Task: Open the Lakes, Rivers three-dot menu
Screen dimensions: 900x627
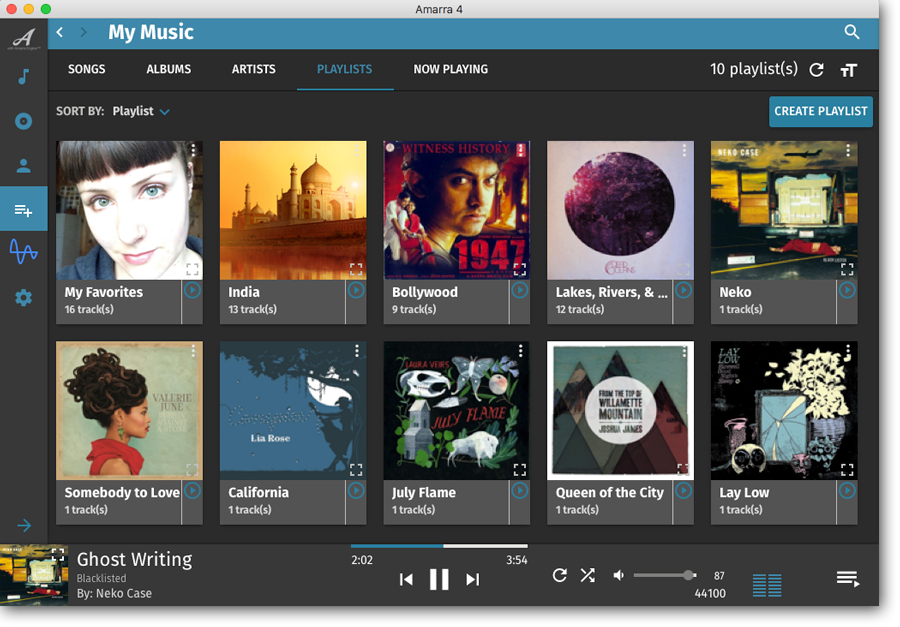Action: click(684, 150)
